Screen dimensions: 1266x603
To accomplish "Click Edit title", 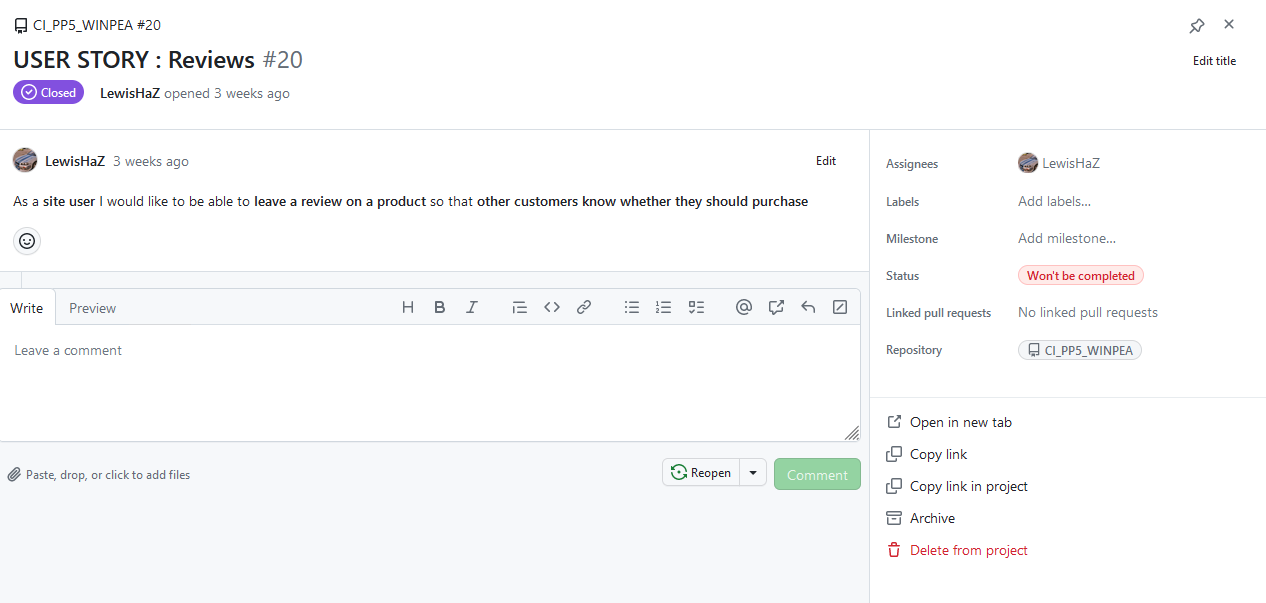I will [1214, 61].
